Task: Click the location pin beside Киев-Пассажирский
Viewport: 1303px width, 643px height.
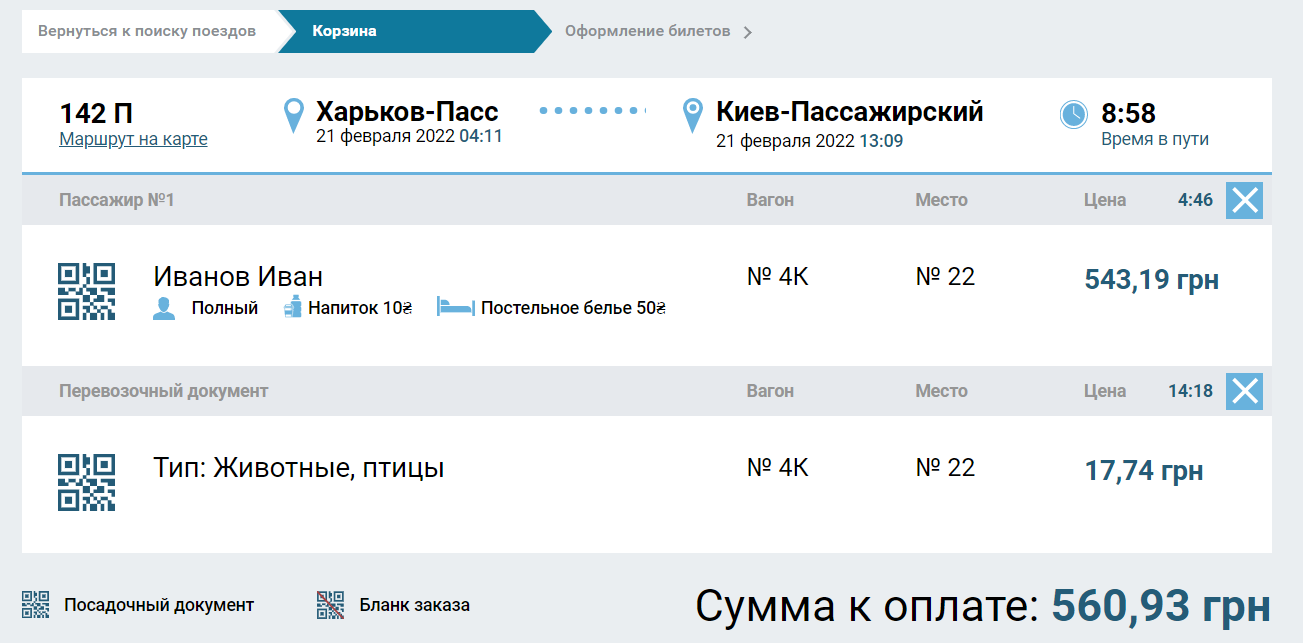Action: 692,113
